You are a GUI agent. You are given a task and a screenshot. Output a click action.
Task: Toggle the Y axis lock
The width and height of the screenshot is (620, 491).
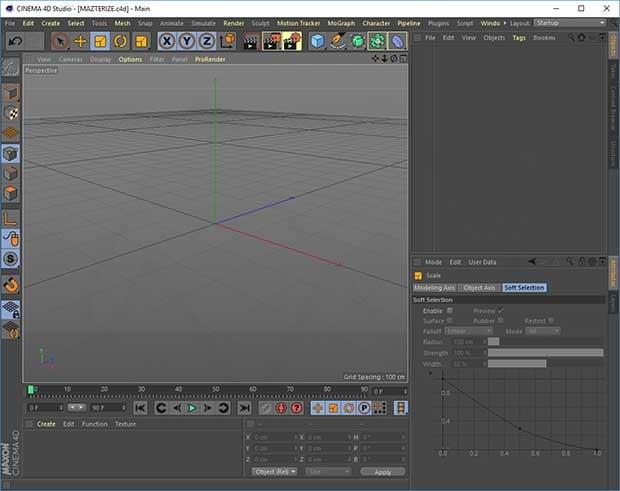pyautogui.click(x=187, y=41)
